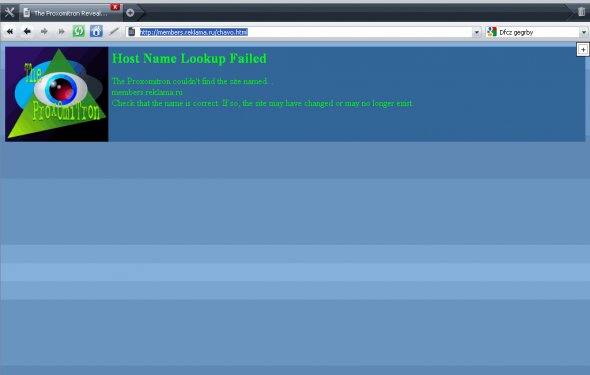This screenshot has width=590, height=375.
Task: Go back one page
Action: coord(27,32)
